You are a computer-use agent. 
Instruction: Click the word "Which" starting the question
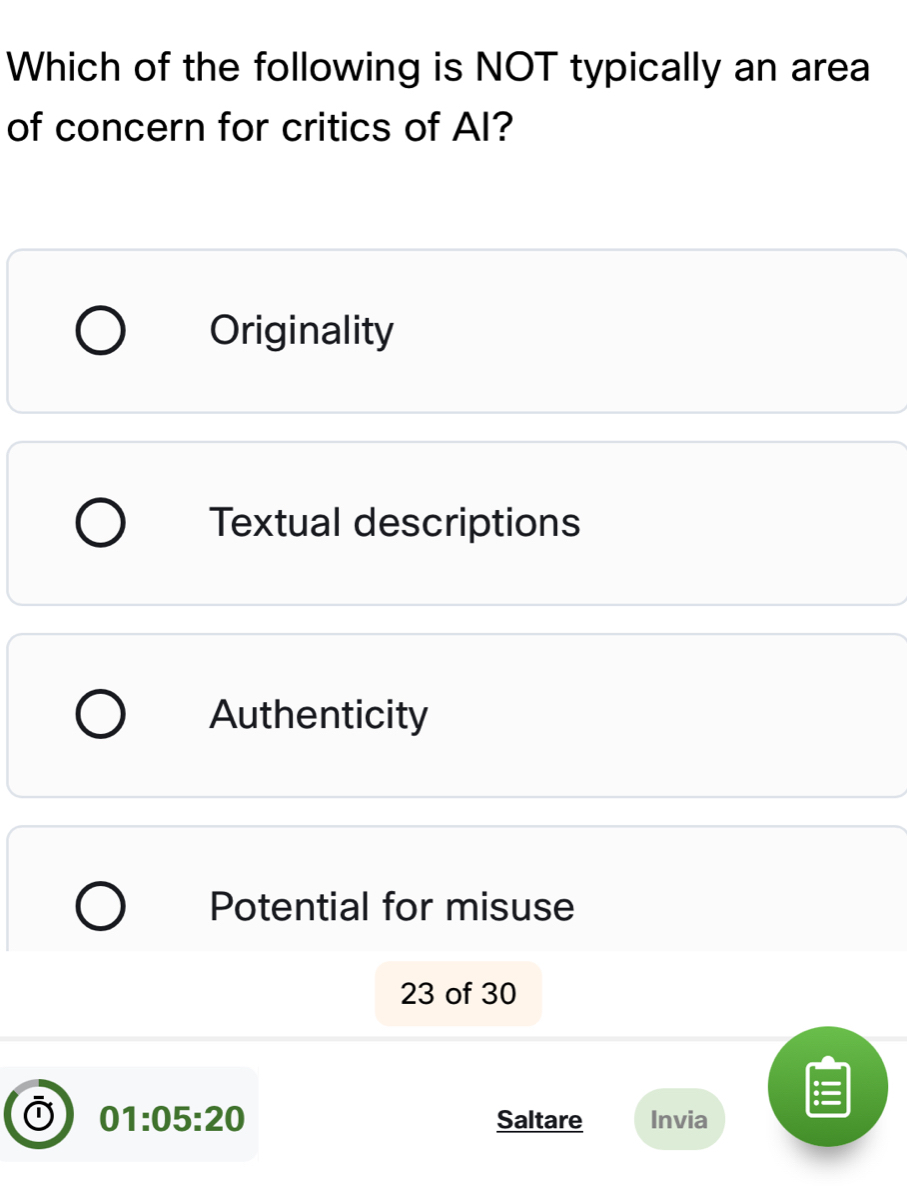69,68
